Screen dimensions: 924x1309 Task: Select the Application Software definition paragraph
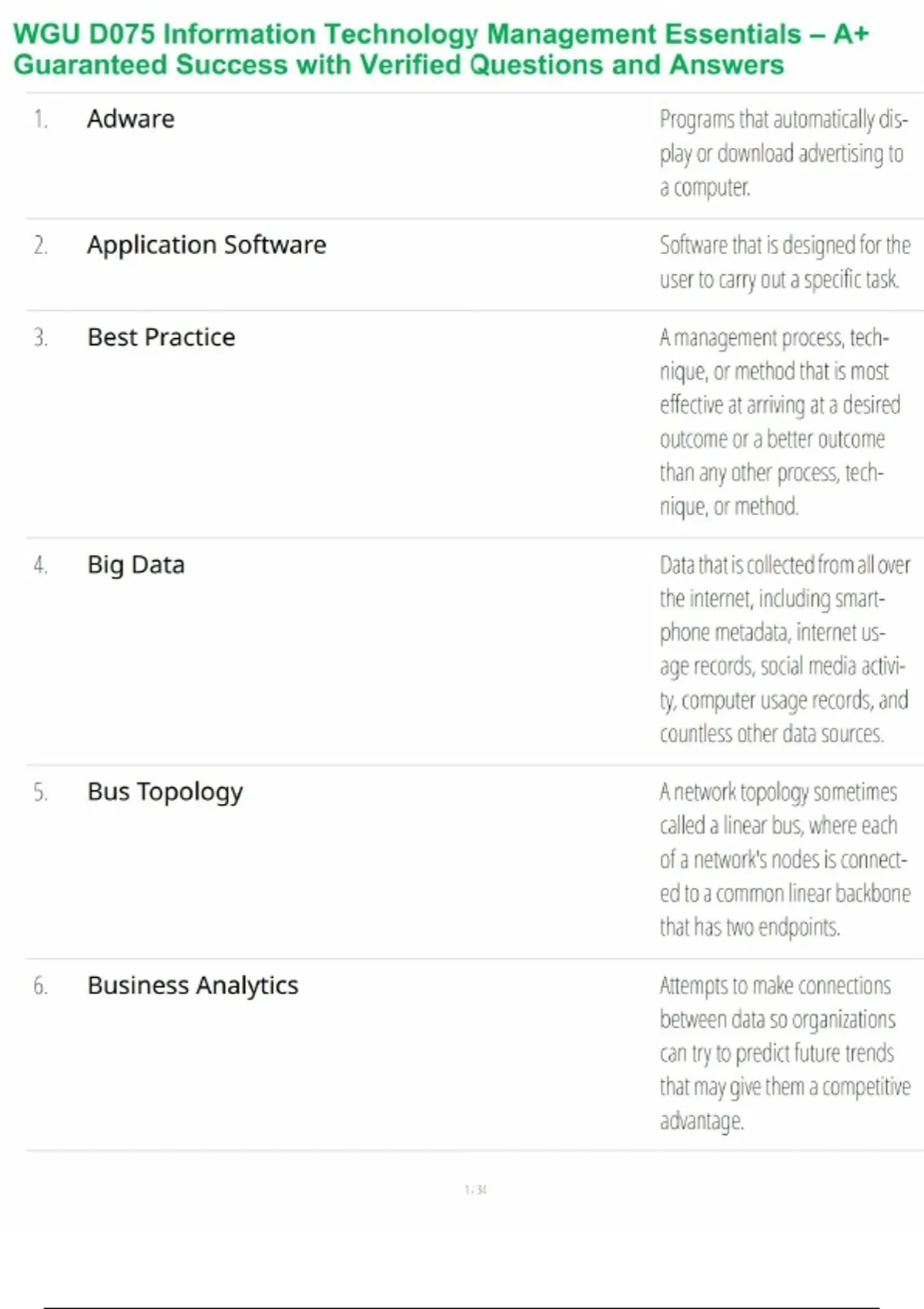tap(784, 262)
